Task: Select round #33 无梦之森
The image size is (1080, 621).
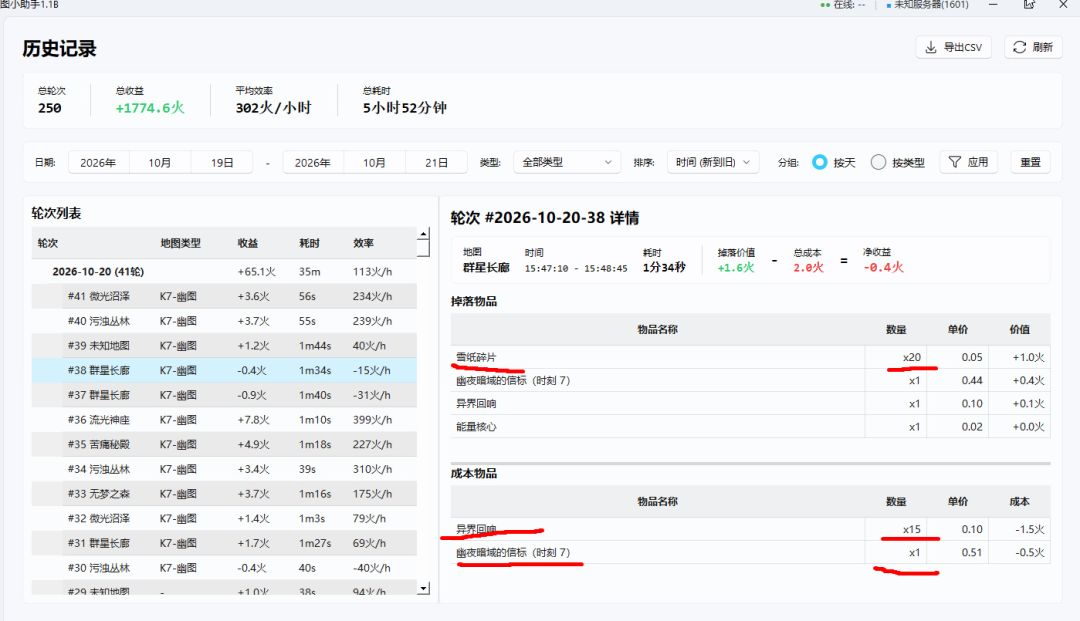Action: 224,494
